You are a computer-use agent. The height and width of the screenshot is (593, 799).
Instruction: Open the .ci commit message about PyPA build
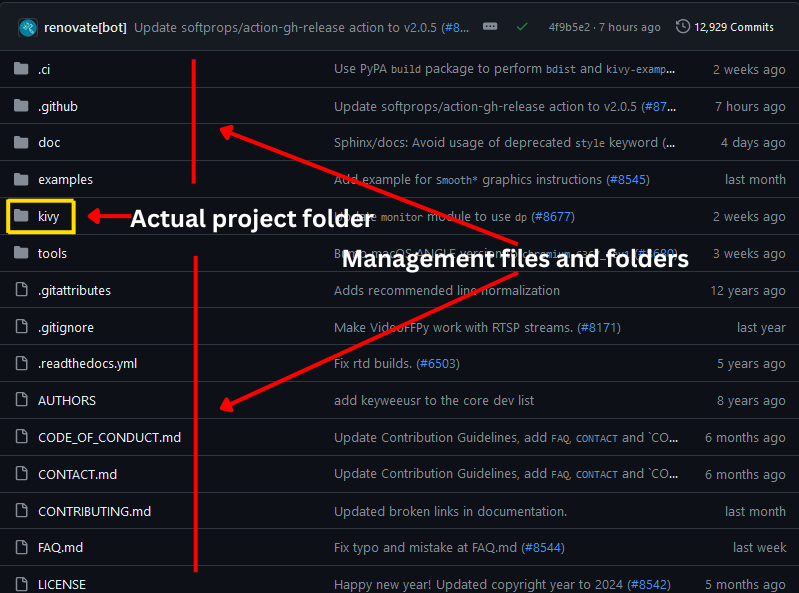(x=504, y=69)
